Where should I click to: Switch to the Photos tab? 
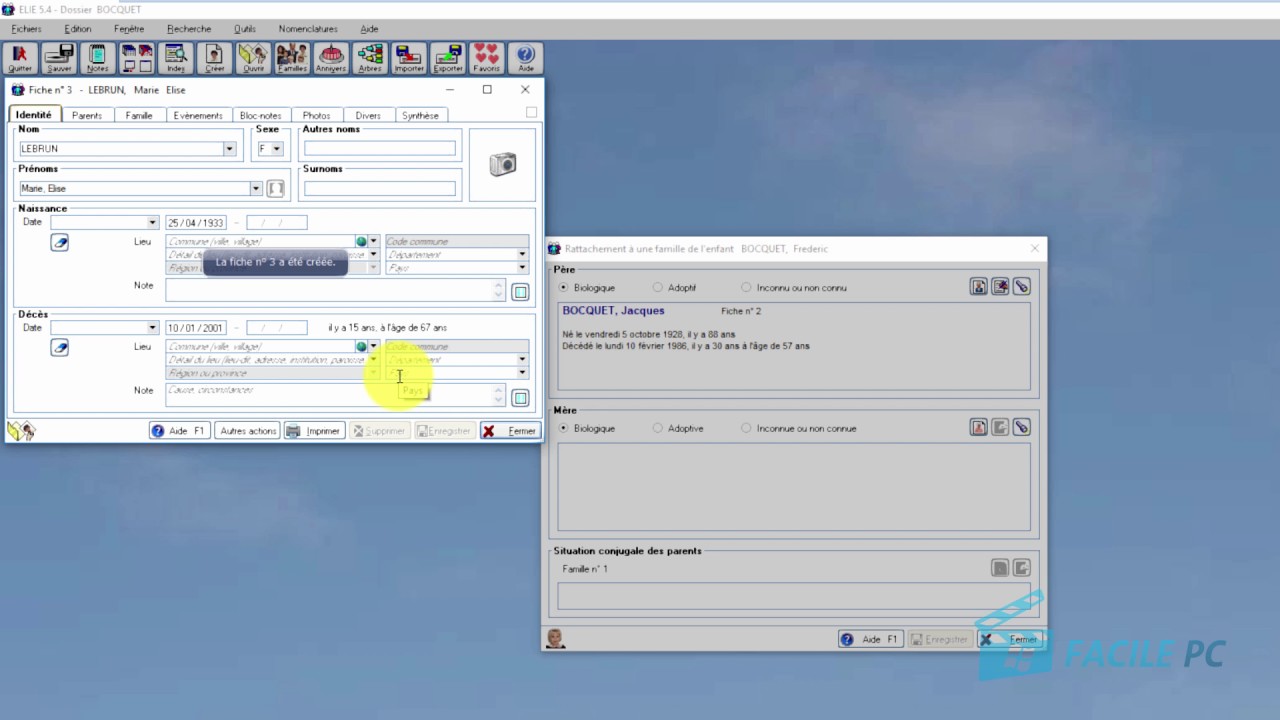(x=316, y=116)
